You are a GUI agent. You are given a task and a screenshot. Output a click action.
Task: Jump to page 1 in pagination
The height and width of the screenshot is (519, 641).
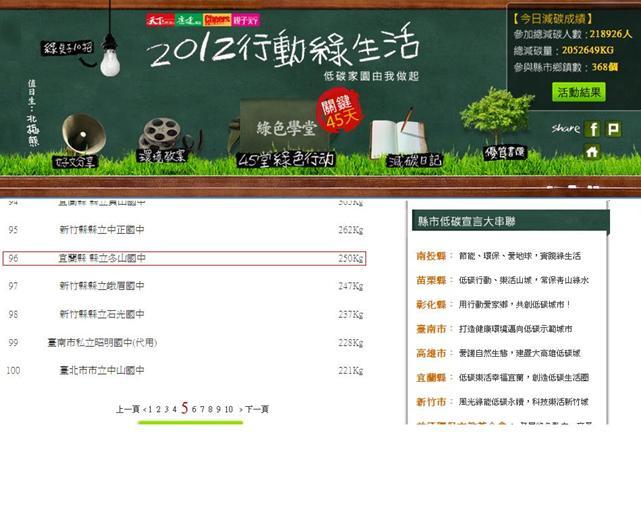[x=150, y=409]
